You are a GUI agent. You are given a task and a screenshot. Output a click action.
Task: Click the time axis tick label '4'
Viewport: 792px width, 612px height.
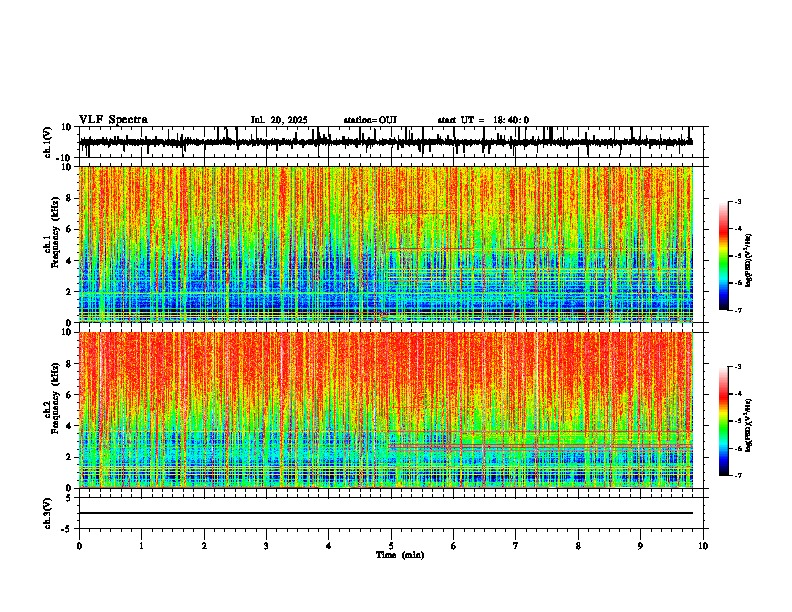pyautogui.click(x=329, y=546)
